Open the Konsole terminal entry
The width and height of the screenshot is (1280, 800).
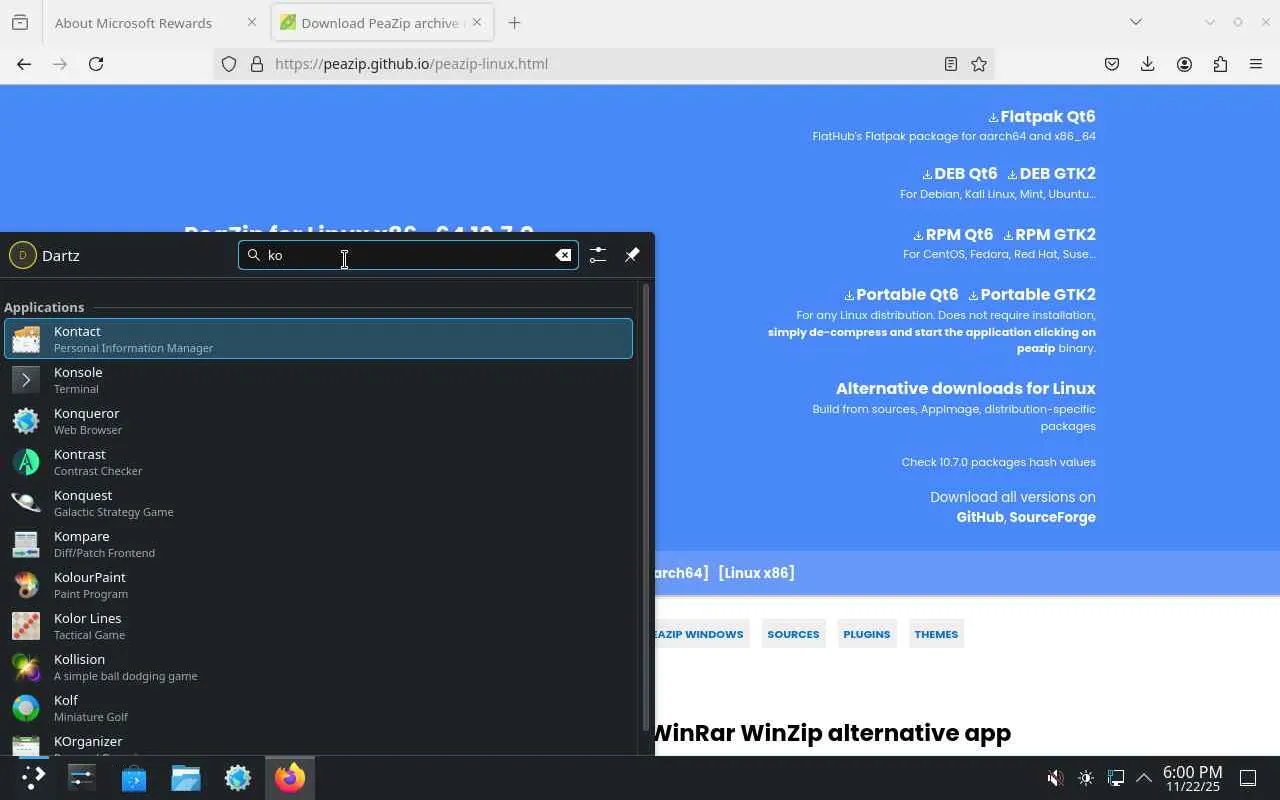(x=318, y=380)
